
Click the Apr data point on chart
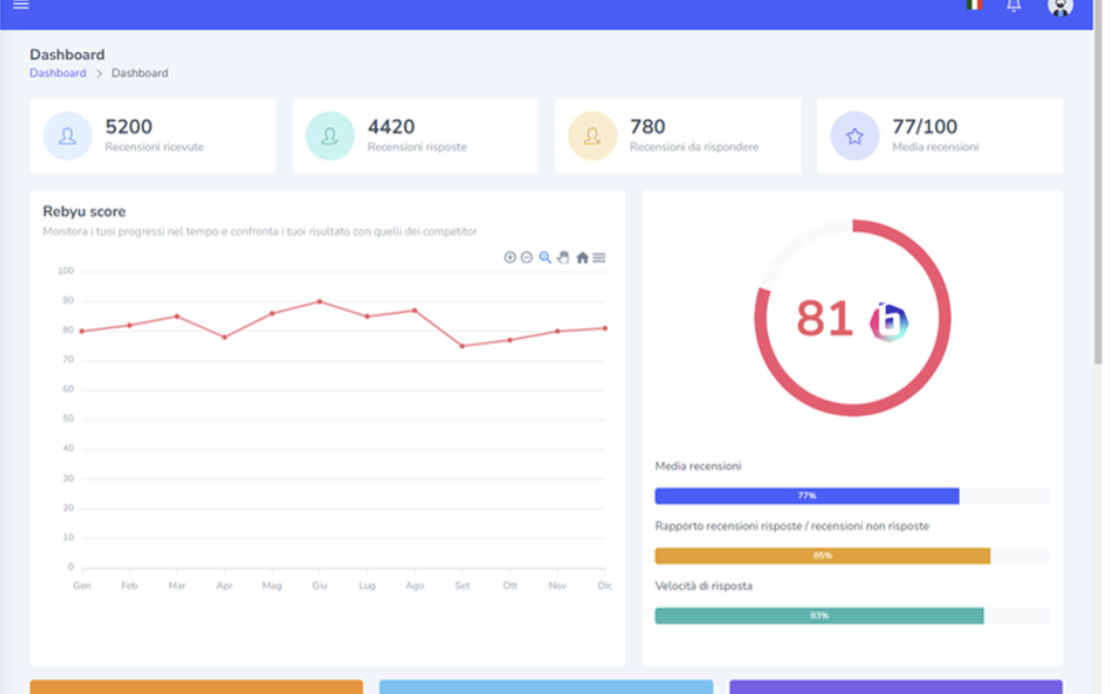click(224, 337)
